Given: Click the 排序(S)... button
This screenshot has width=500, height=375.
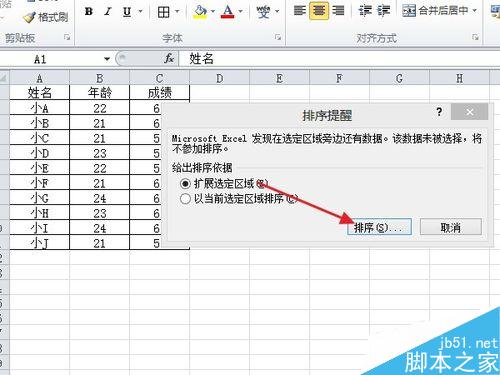Looking at the screenshot, I should pyautogui.click(x=379, y=227).
